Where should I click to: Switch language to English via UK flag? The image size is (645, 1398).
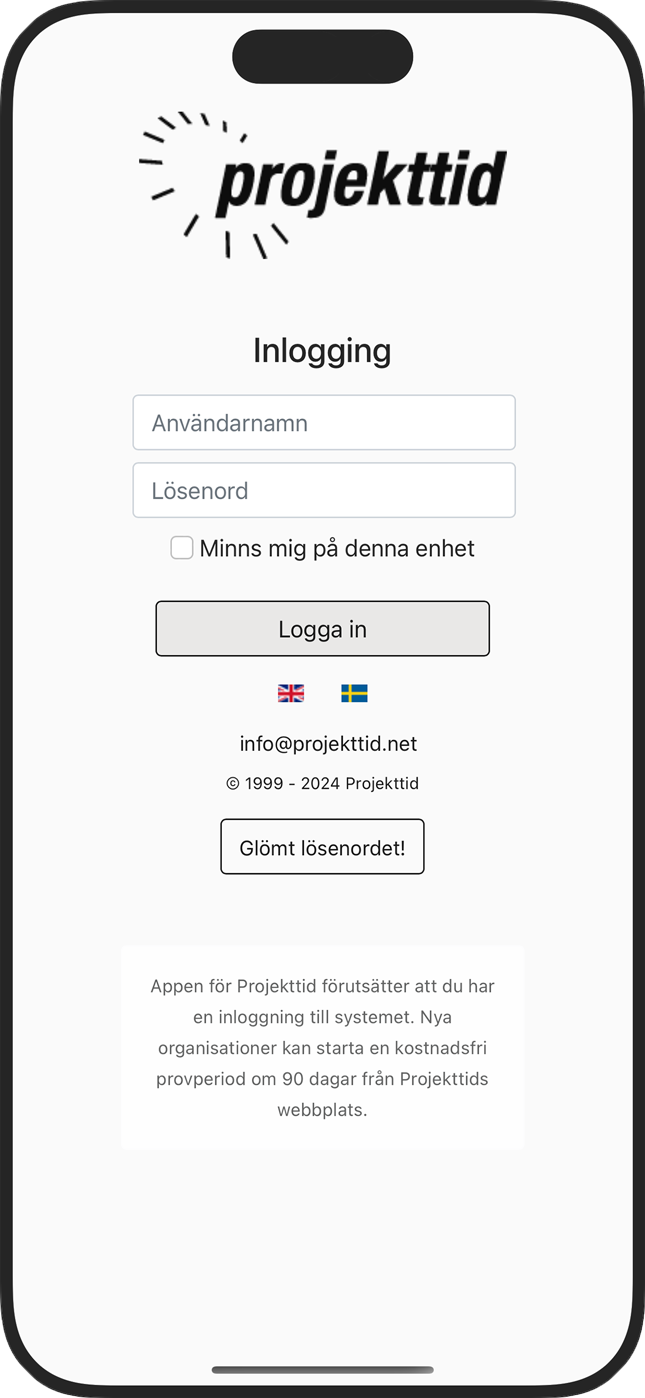point(291,693)
